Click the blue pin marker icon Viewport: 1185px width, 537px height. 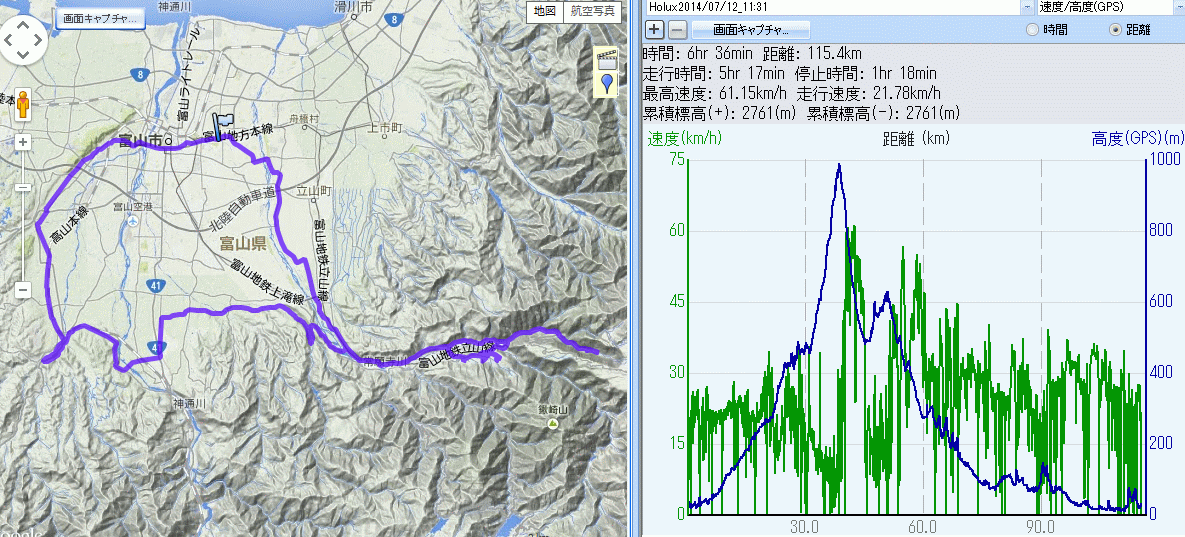606,85
